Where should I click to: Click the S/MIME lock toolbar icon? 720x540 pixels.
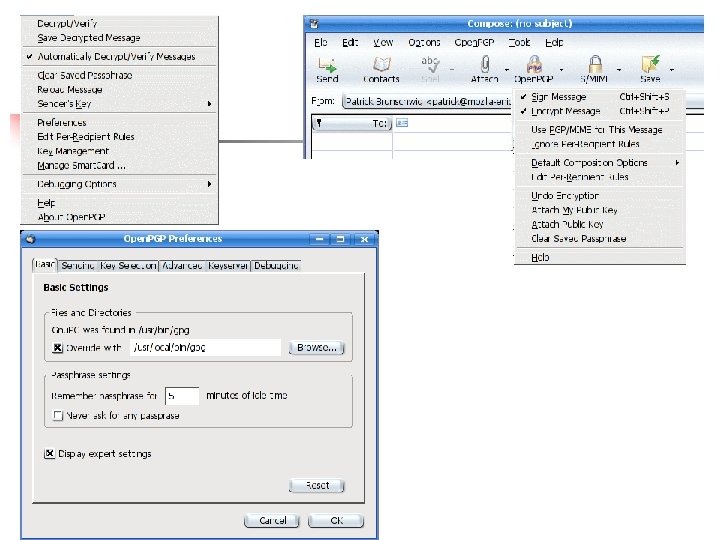pyautogui.click(x=595, y=64)
